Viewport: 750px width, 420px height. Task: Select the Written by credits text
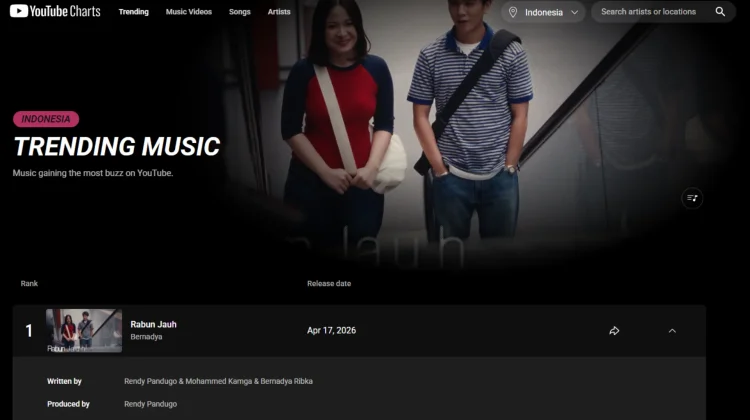(x=218, y=381)
